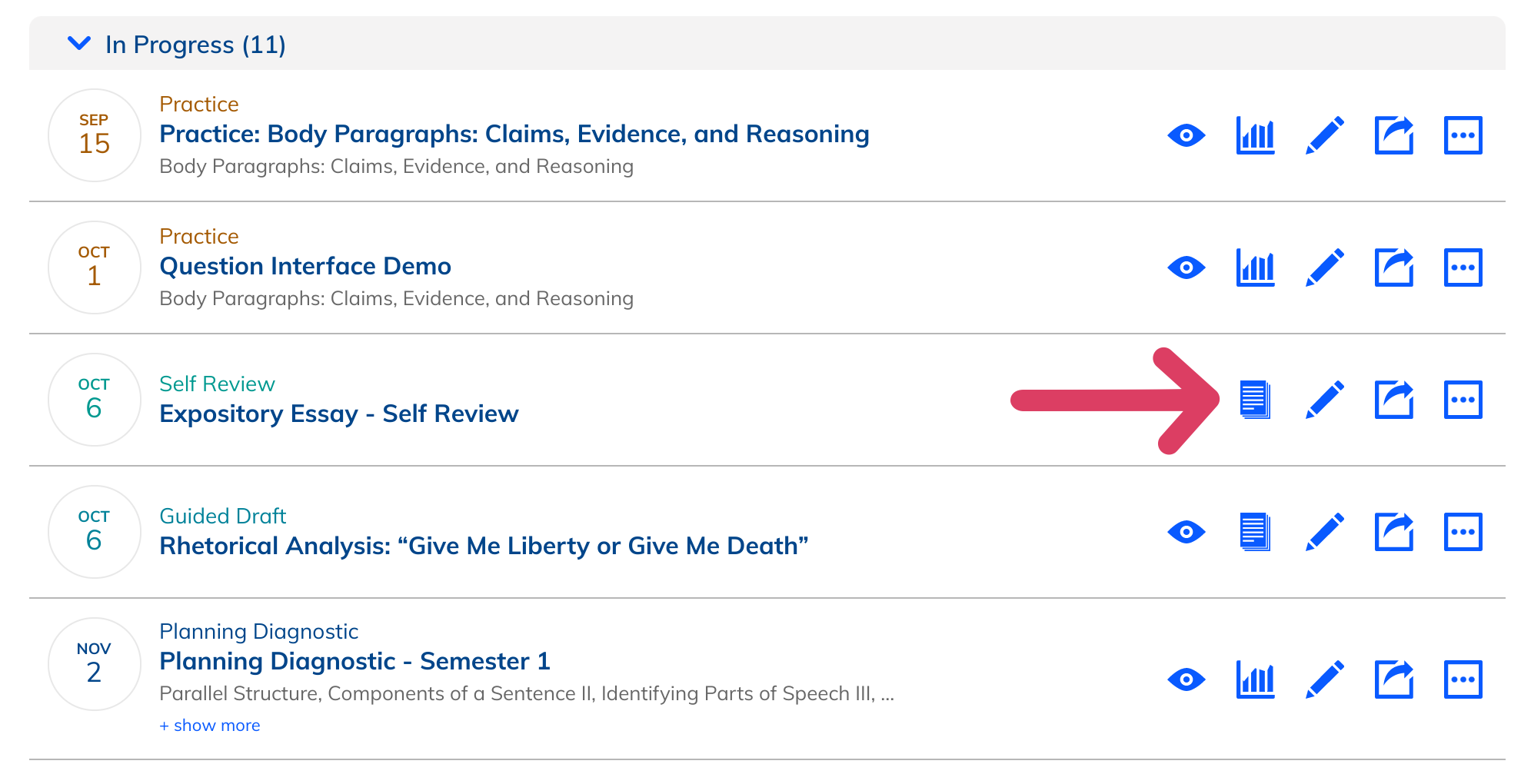The width and height of the screenshot is (1521, 784).
Task: Collapse the In Progress section chevron
Action: tap(79, 44)
